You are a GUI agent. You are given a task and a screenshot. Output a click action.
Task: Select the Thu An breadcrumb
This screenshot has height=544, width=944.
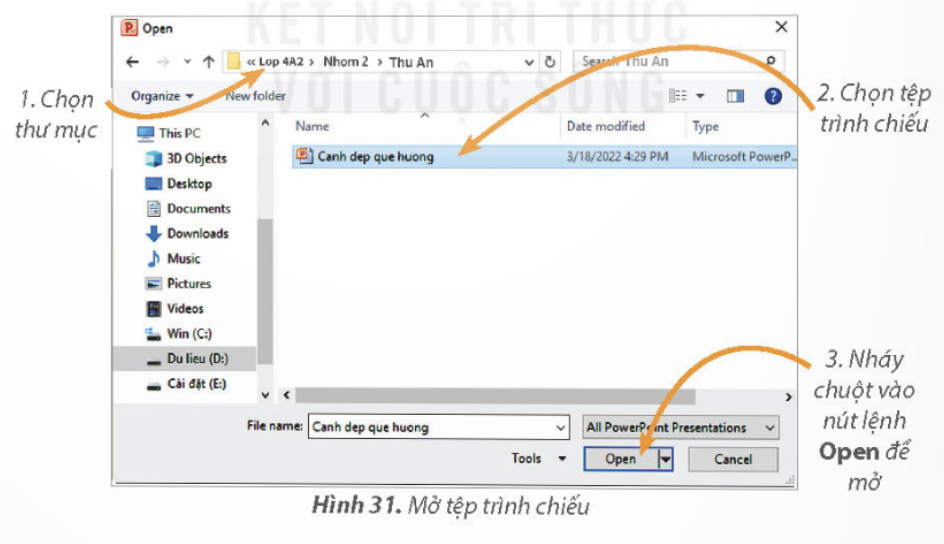411,62
